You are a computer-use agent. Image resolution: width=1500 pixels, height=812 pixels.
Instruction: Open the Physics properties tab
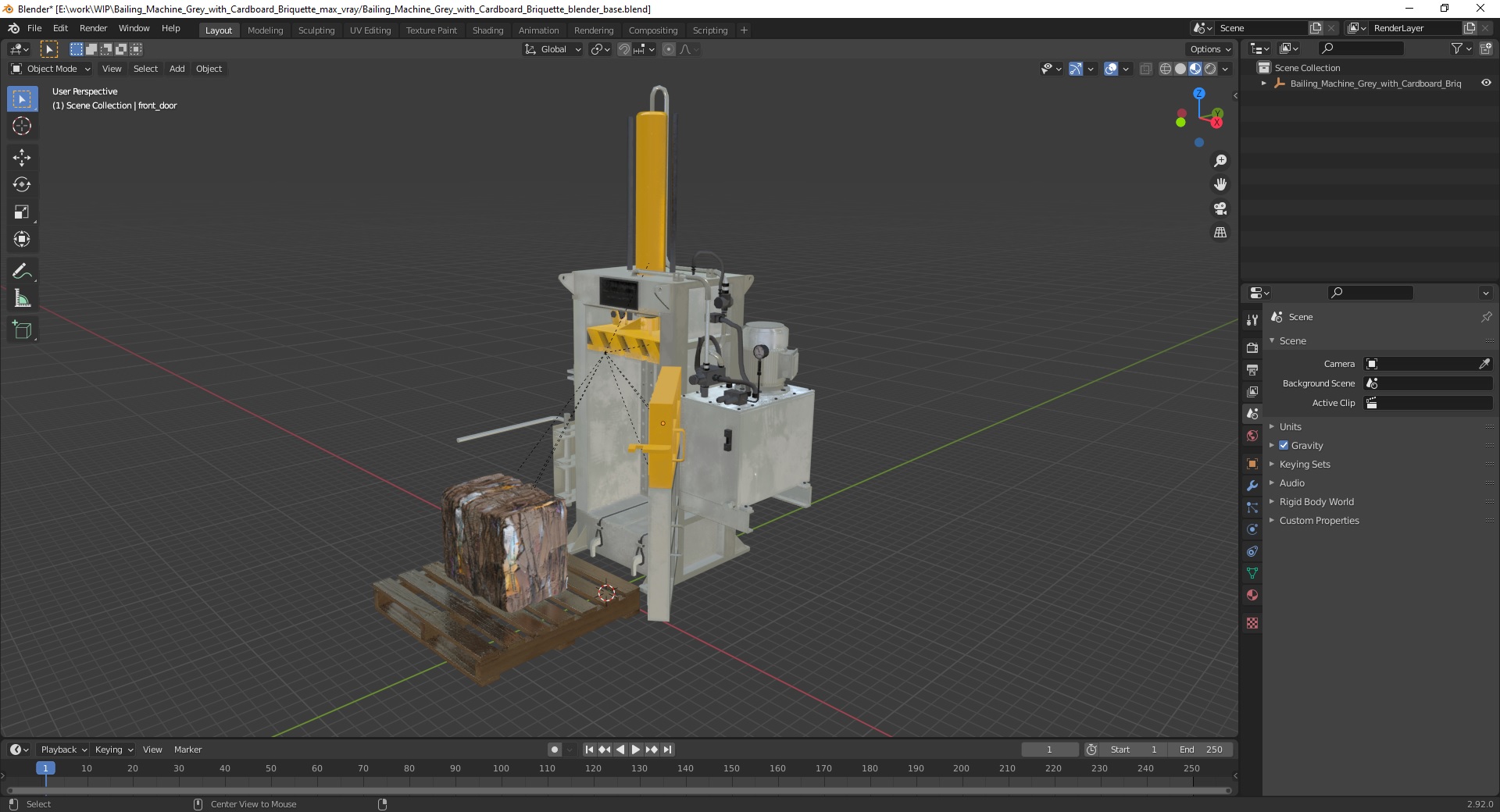1252,529
